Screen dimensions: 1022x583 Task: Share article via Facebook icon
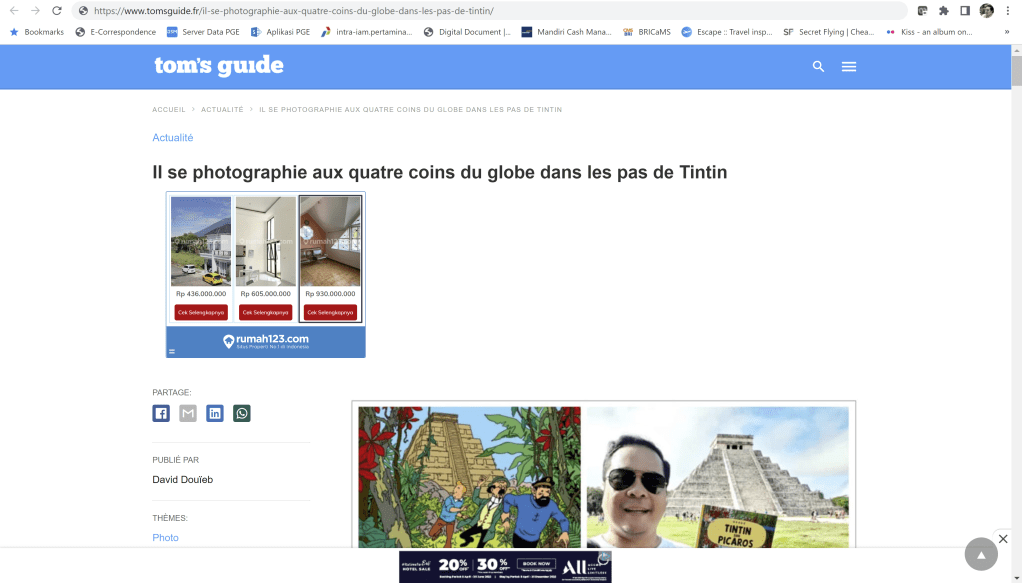161,413
